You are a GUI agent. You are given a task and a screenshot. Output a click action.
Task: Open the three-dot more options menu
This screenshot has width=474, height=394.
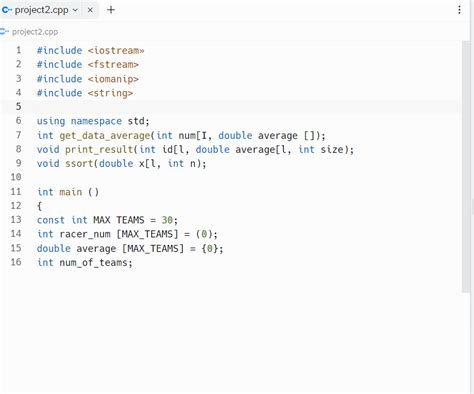tap(459, 10)
